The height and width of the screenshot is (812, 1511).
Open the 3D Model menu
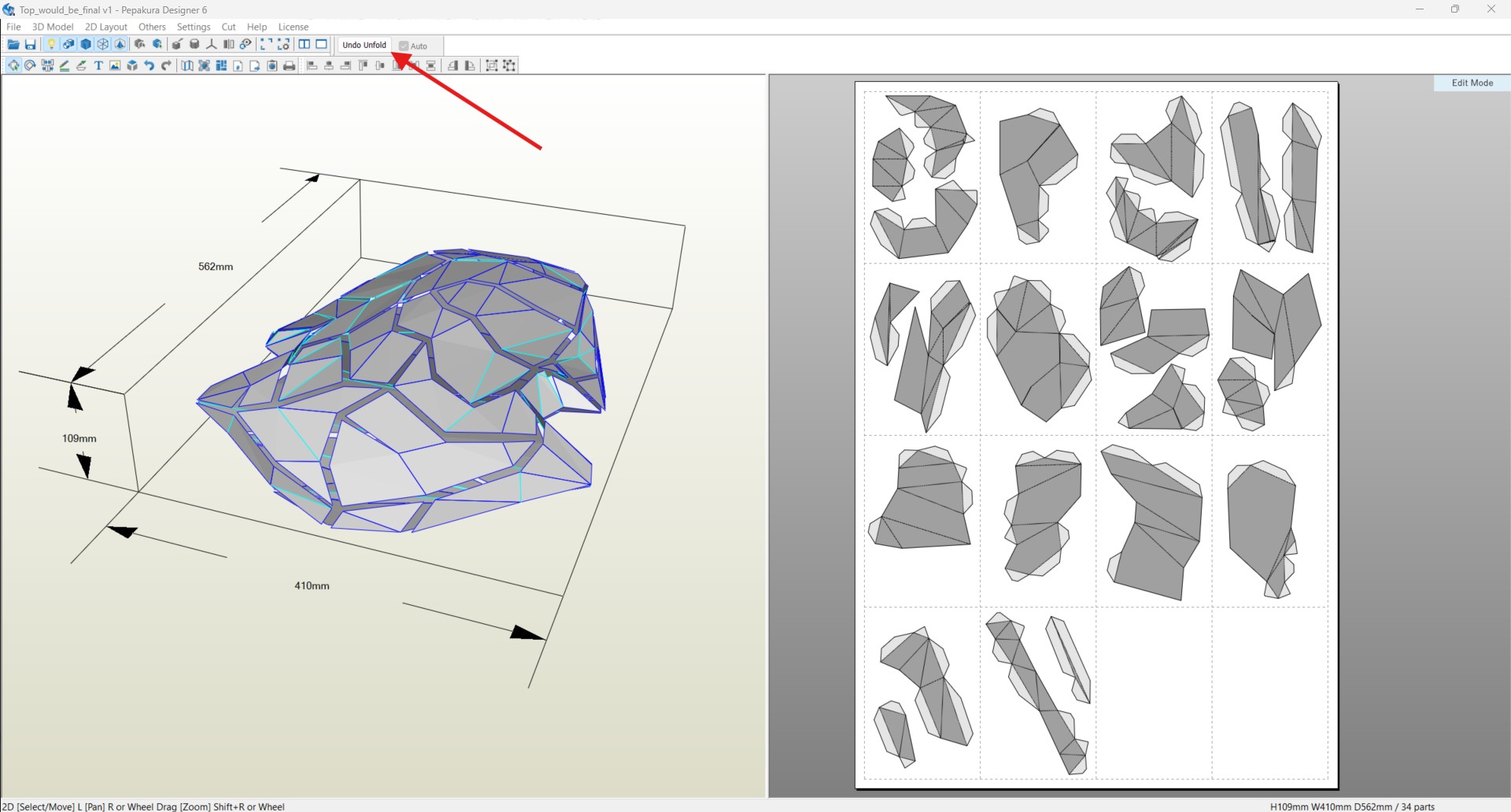tap(53, 27)
